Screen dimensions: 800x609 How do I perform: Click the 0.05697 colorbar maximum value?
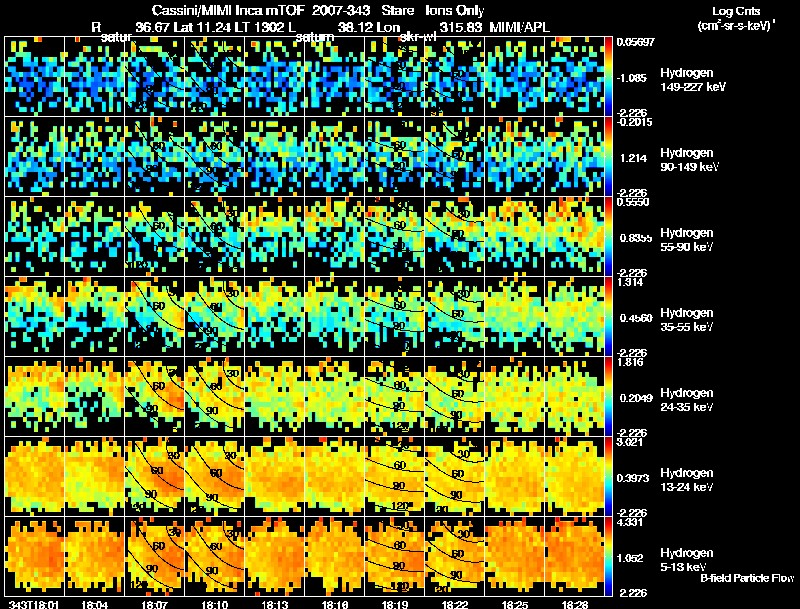[x=635, y=42]
